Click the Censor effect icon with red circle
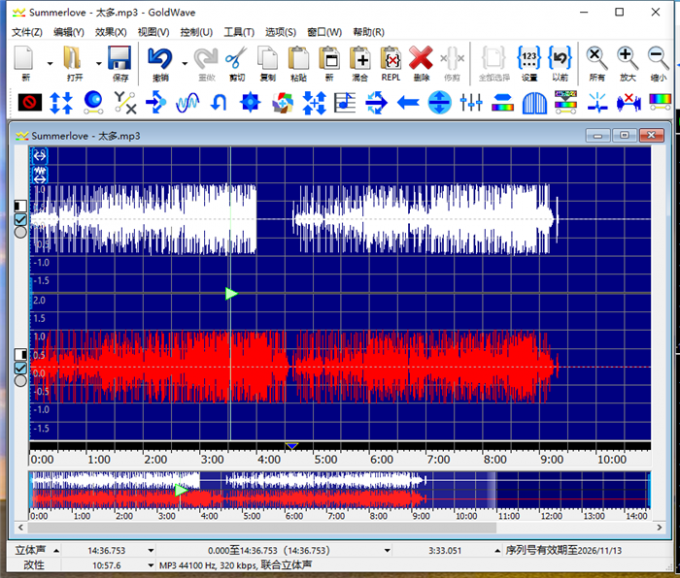 (x=29, y=102)
